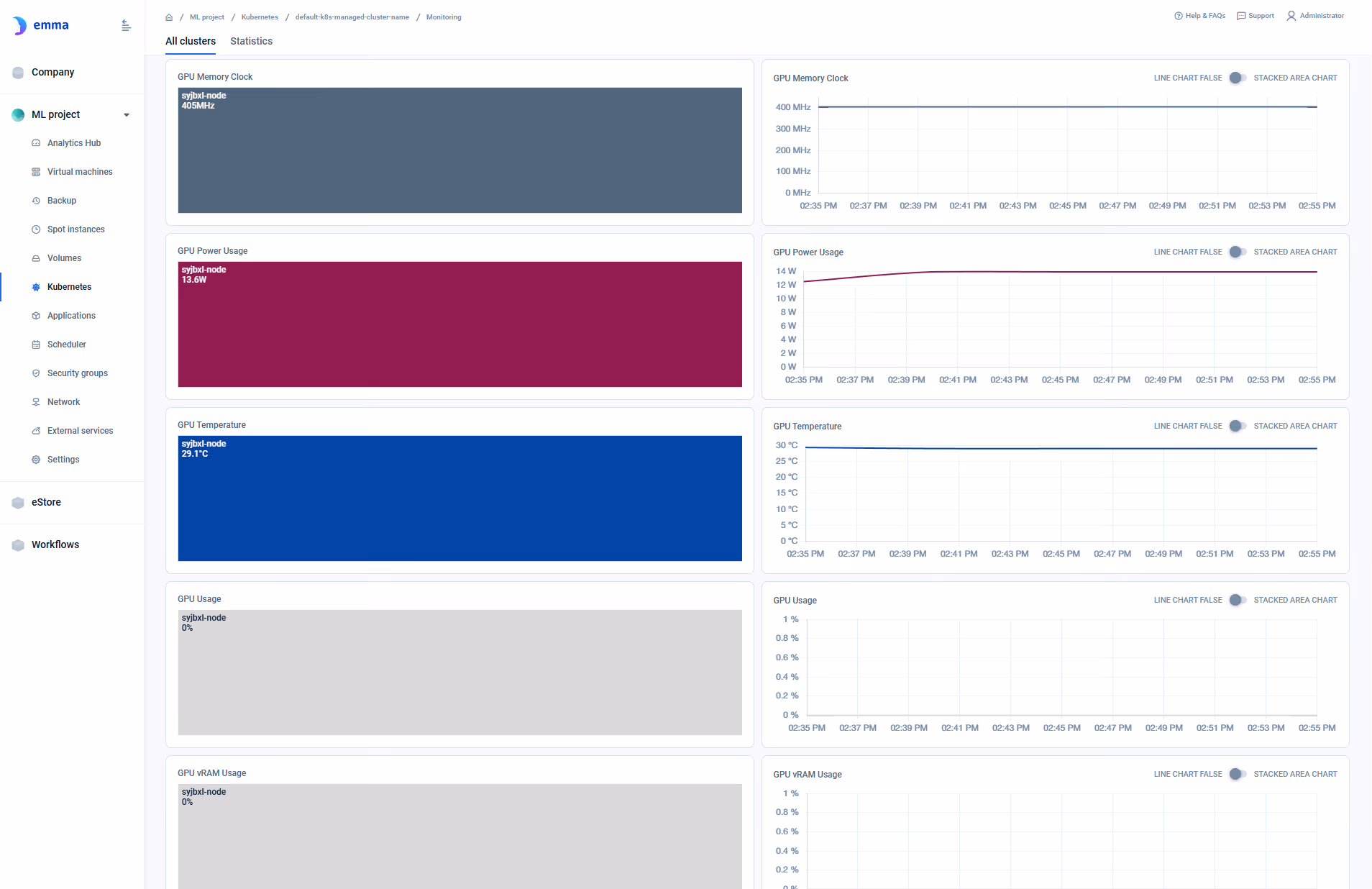Click the GPU Power Usage line chart
The image size is (1372, 889).
click(x=1060, y=319)
